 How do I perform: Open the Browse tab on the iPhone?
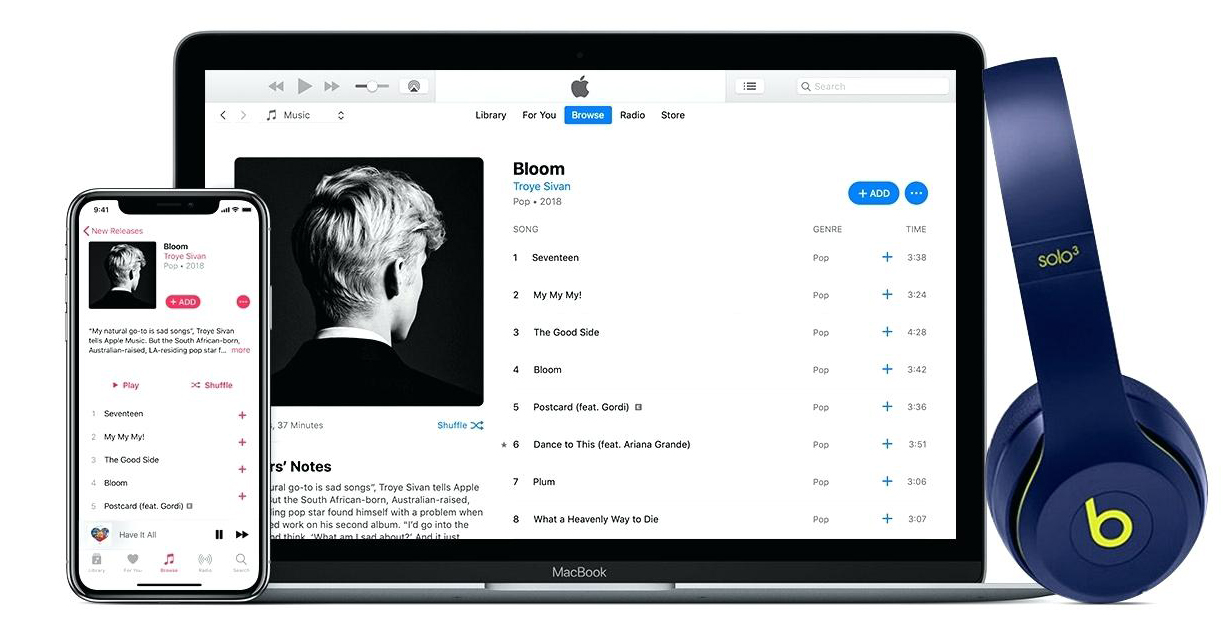pos(169,563)
